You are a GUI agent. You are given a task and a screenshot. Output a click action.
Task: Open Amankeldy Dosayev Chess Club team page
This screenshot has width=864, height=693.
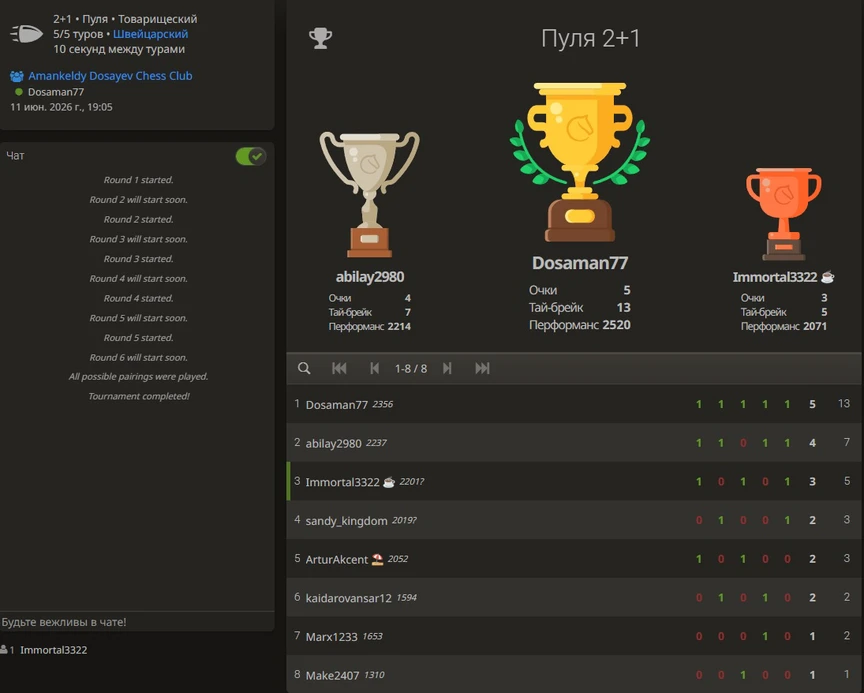tap(110, 76)
